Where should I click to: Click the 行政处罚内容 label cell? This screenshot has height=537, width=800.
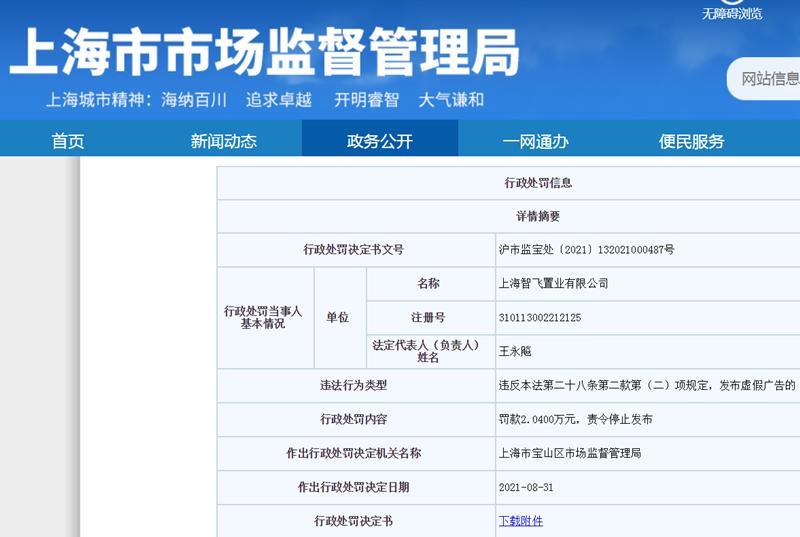click(x=354, y=419)
